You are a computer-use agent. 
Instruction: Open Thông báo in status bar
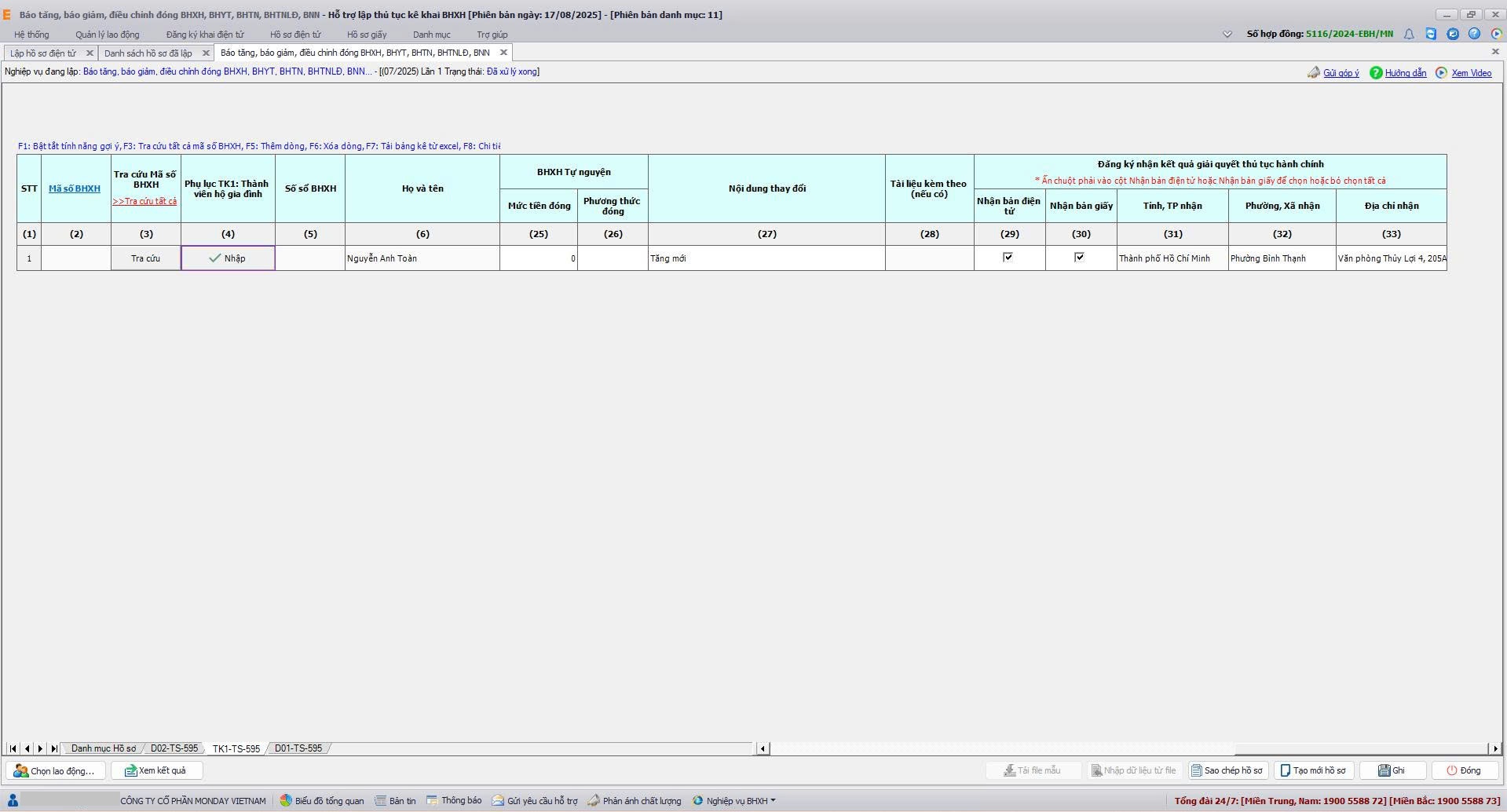pyautogui.click(x=454, y=801)
